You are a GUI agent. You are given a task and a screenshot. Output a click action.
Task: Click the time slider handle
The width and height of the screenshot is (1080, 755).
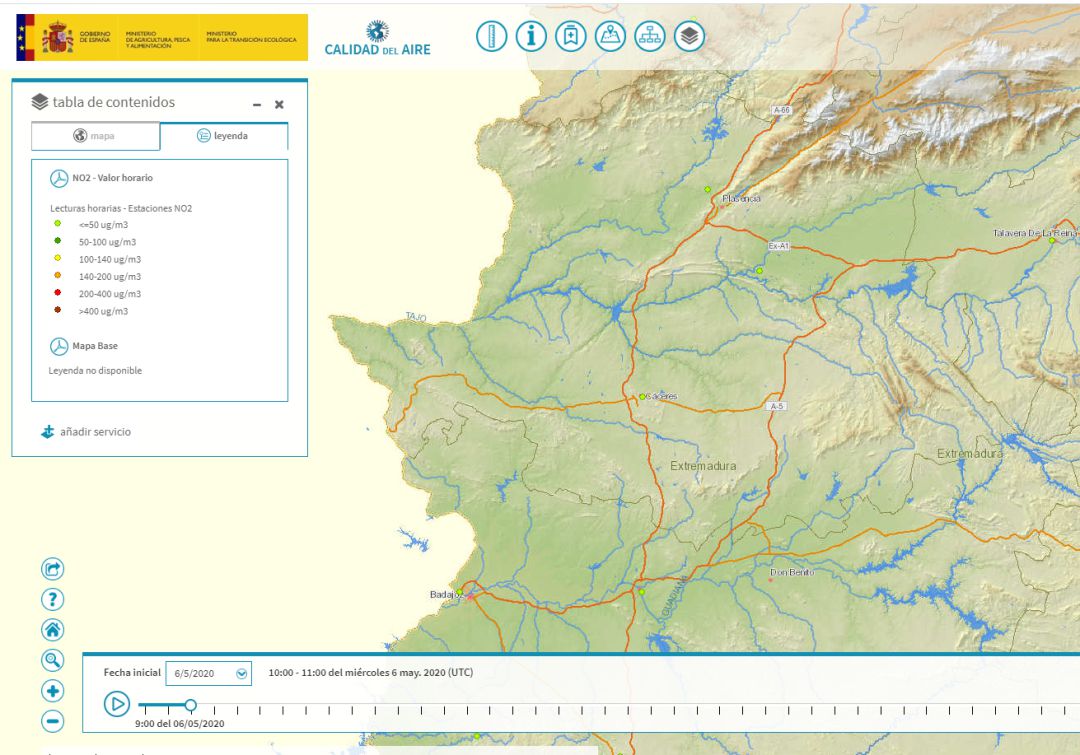[x=191, y=705]
